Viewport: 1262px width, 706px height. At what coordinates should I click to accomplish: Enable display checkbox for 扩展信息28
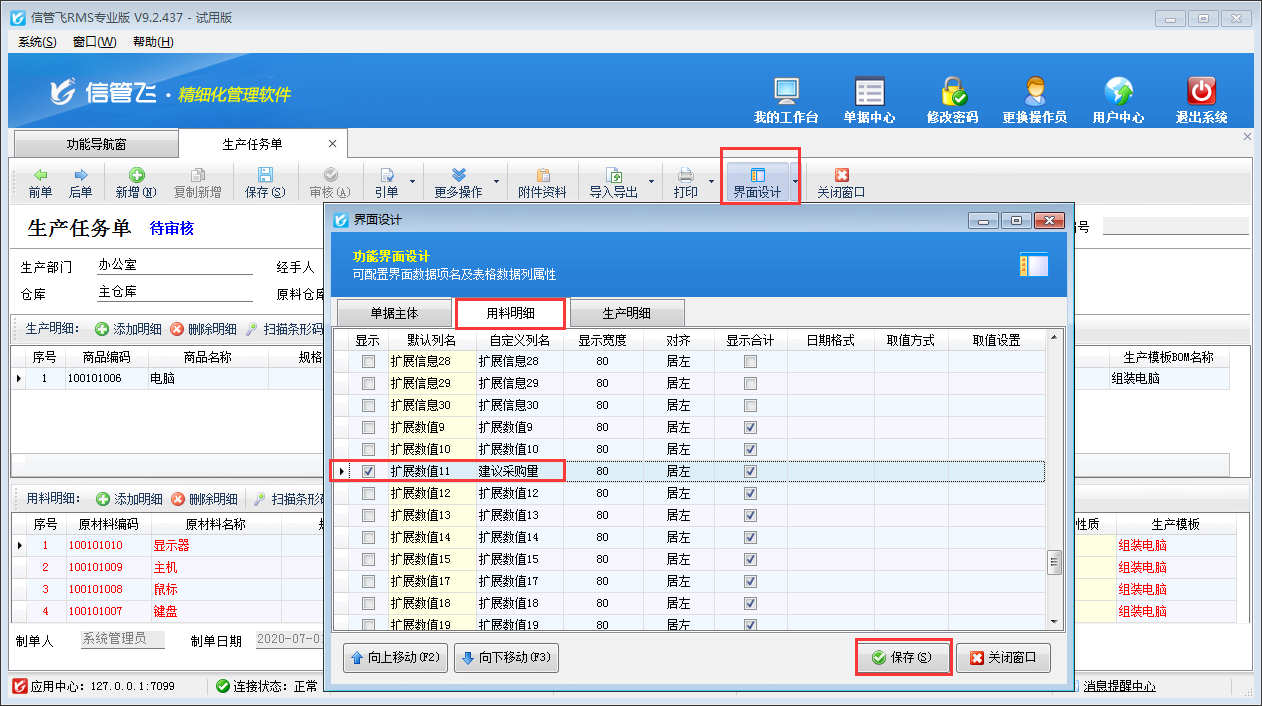coord(369,361)
